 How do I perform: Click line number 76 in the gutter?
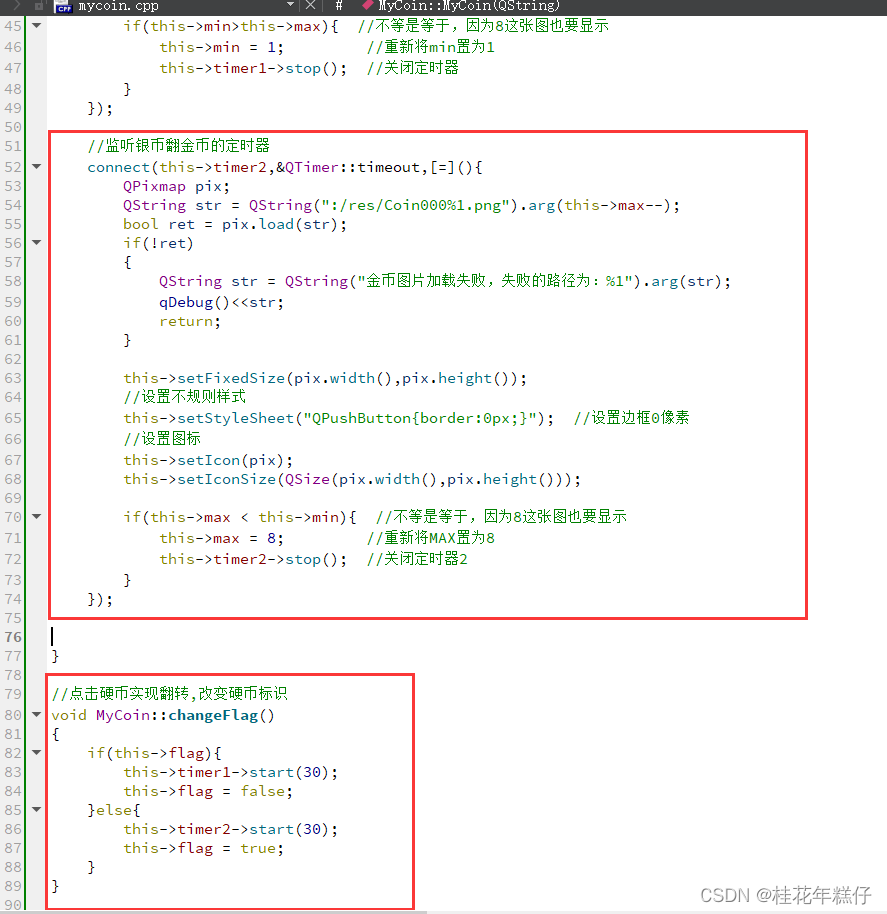tap(13, 637)
